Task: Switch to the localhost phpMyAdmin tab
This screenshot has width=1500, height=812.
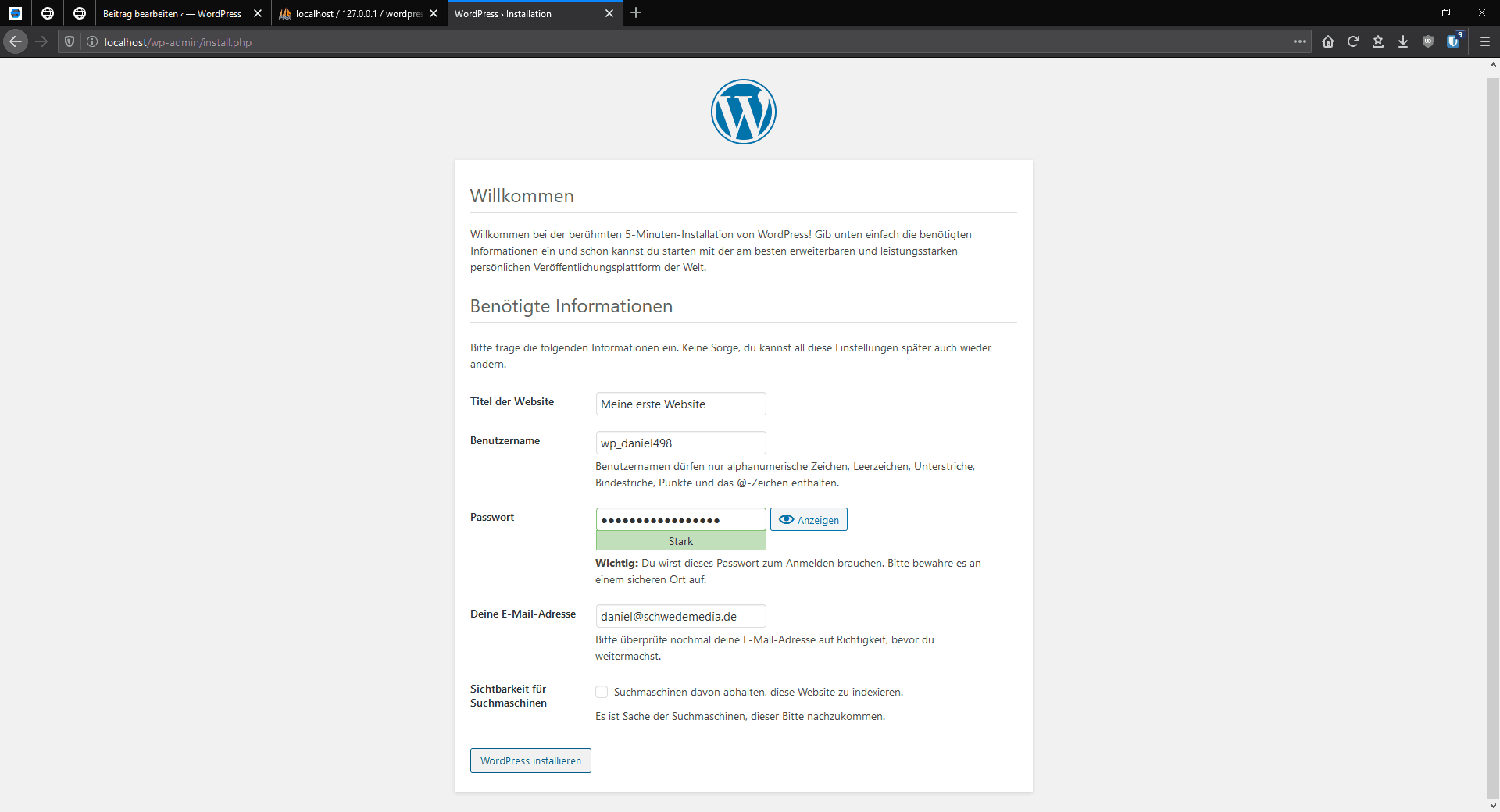Action: tap(351, 13)
